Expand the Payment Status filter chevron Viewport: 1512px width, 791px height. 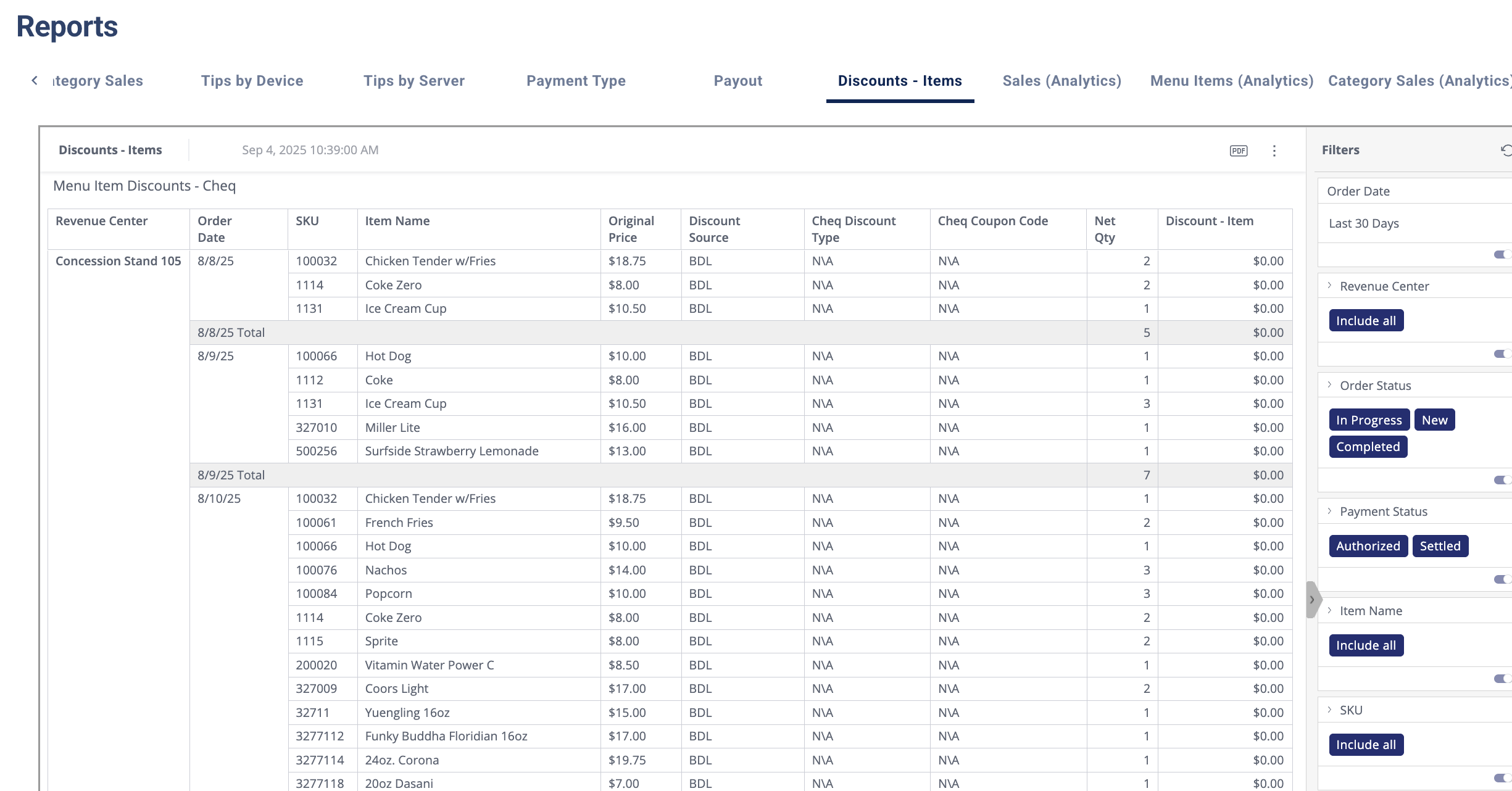coord(1330,511)
